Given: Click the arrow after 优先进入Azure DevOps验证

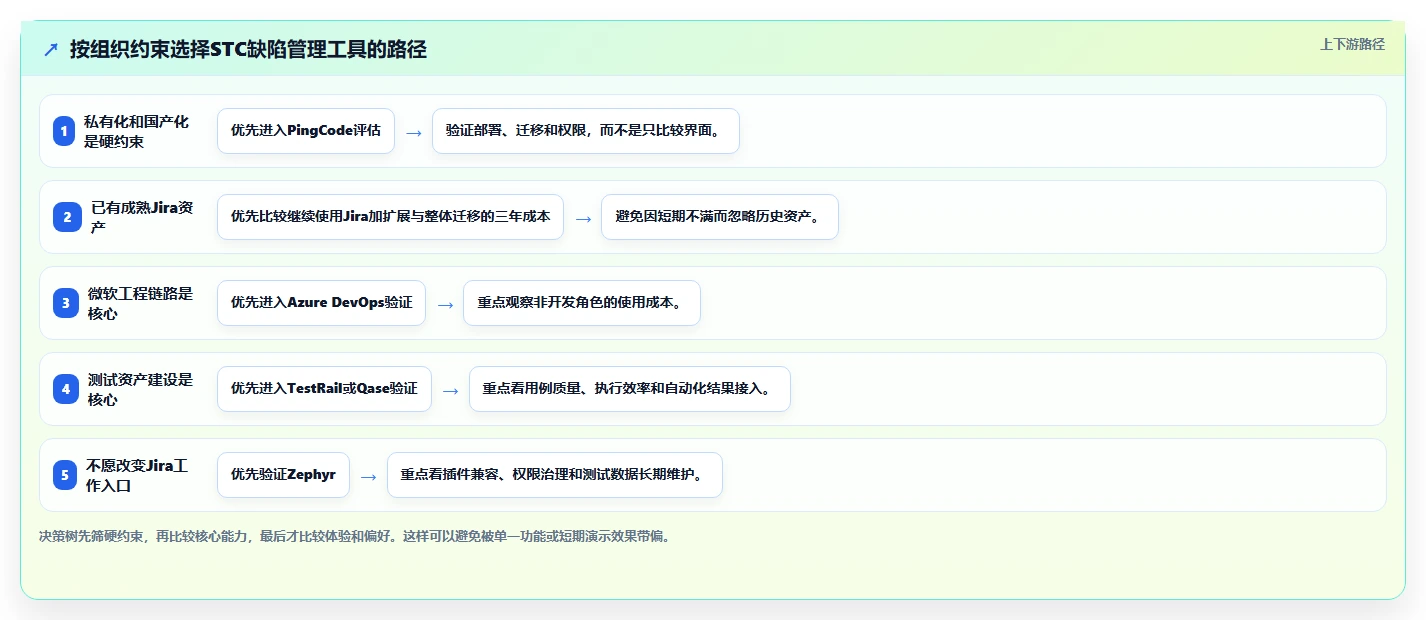Looking at the screenshot, I should (444, 304).
